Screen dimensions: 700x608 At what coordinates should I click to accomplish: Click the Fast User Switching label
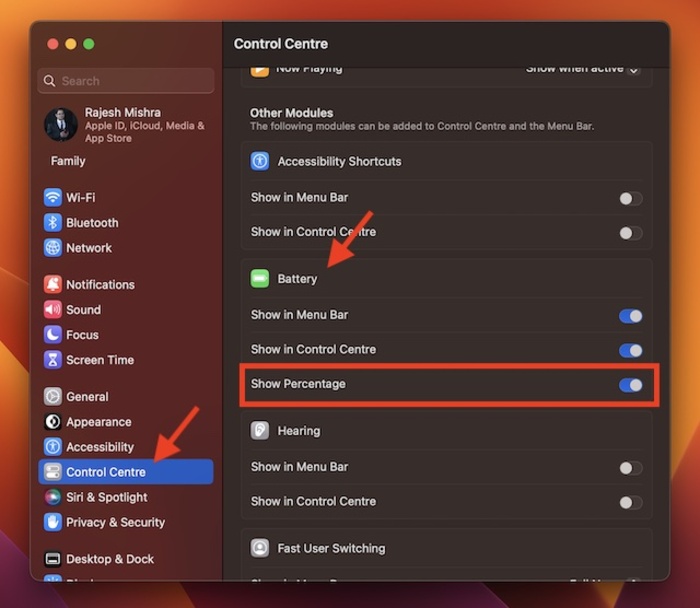pyautogui.click(x=331, y=548)
